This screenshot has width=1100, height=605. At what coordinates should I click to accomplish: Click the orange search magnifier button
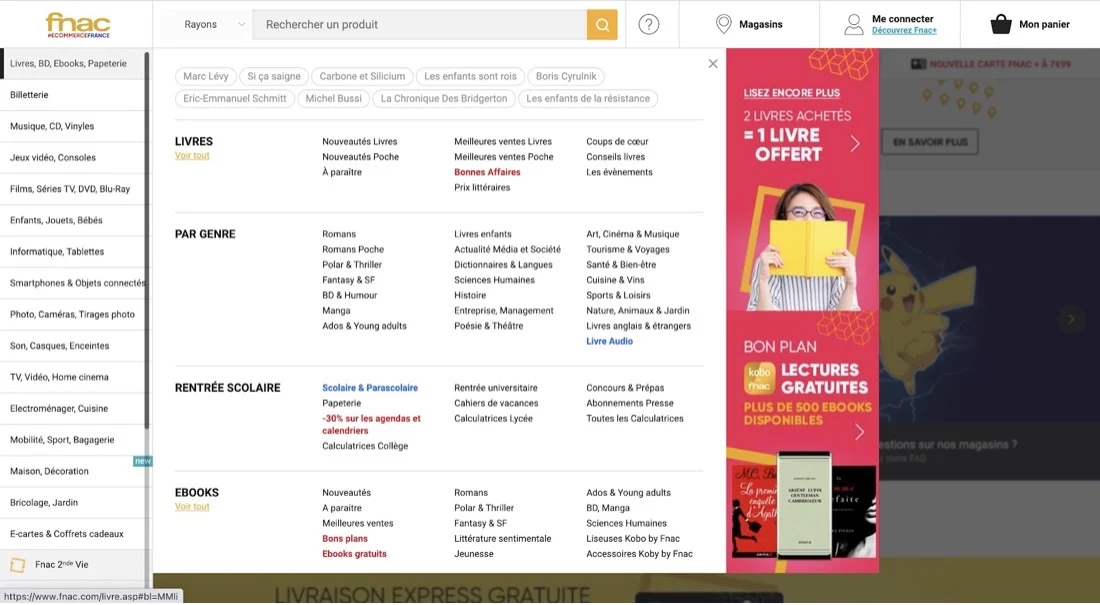(x=602, y=25)
